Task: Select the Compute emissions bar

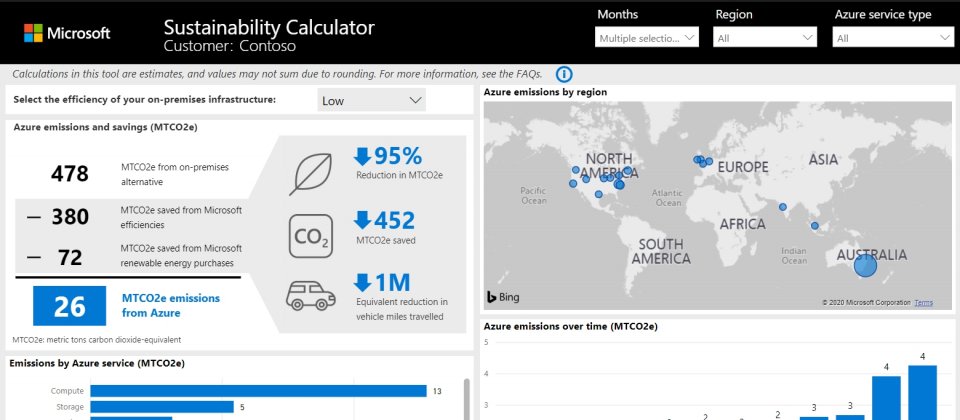Action: [x=258, y=391]
